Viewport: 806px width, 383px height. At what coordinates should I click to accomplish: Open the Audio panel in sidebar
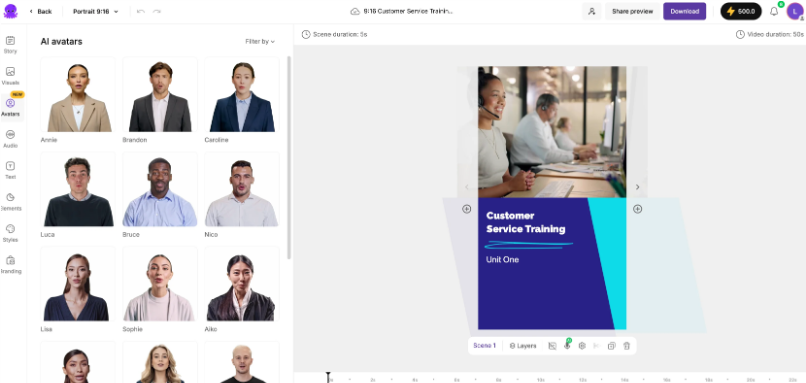10,139
